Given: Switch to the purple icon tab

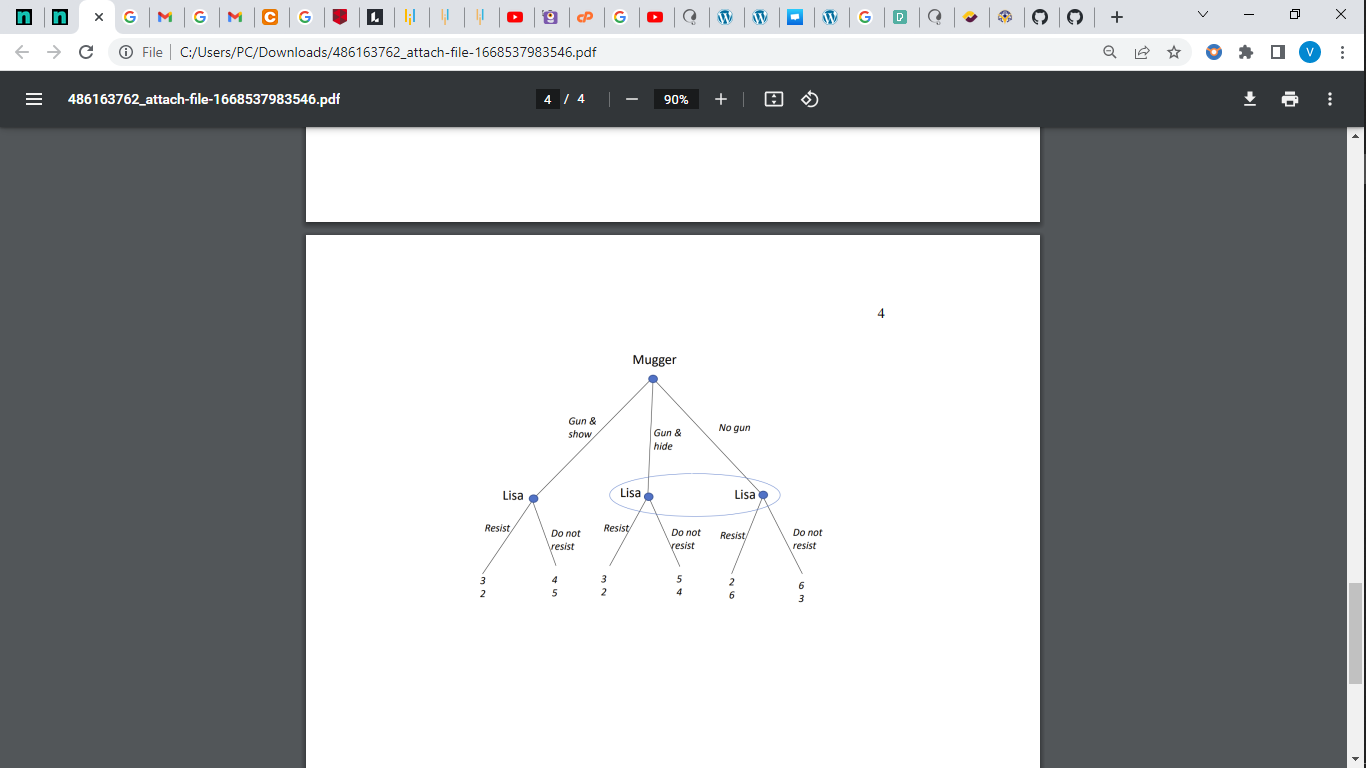Looking at the screenshot, I should [x=550, y=17].
